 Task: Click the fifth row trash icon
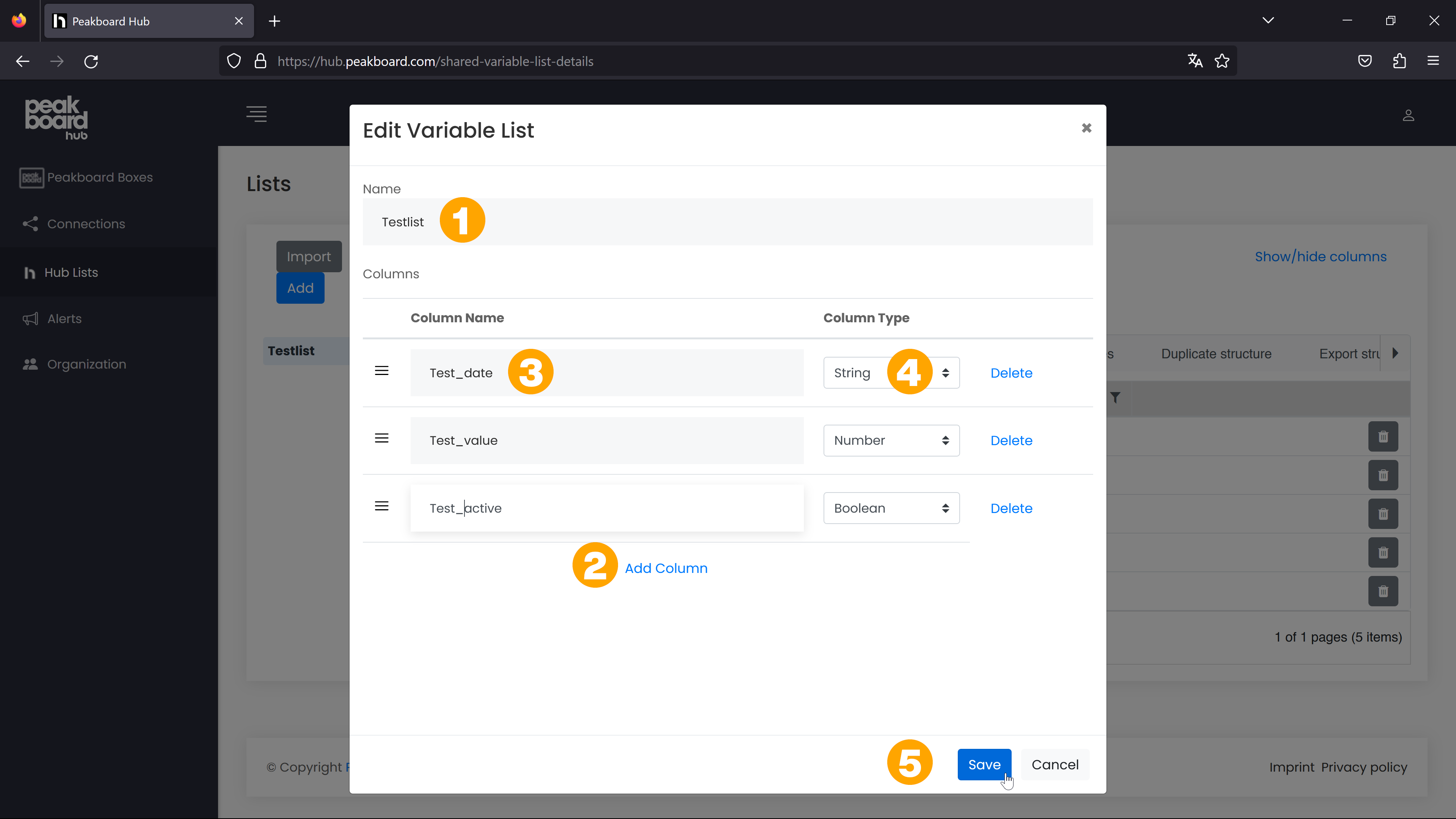pos(1382,591)
